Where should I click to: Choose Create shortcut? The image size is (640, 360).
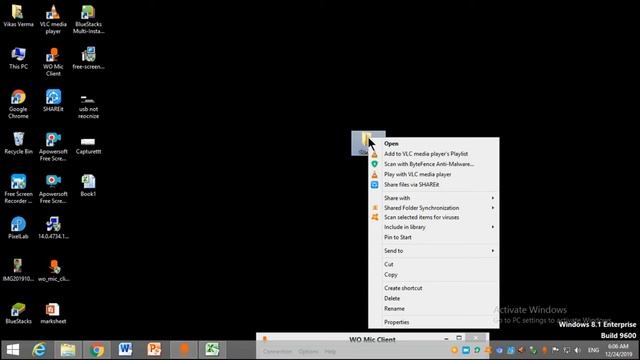tap(433, 288)
